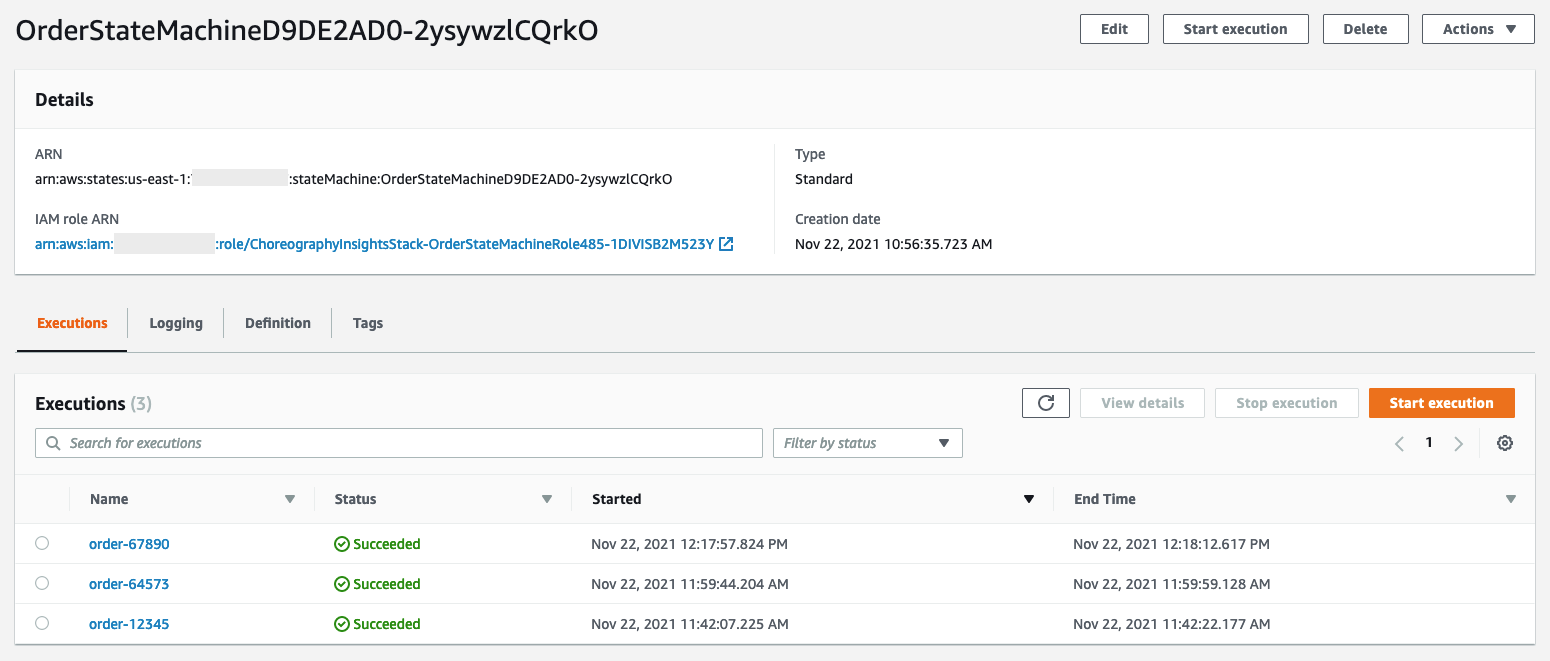
Task: Open the Actions dropdown menu
Action: pyautogui.click(x=1478, y=28)
